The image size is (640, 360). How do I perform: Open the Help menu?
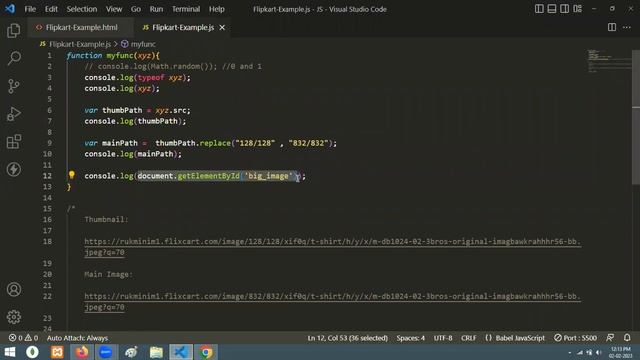[x=216, y=9]
